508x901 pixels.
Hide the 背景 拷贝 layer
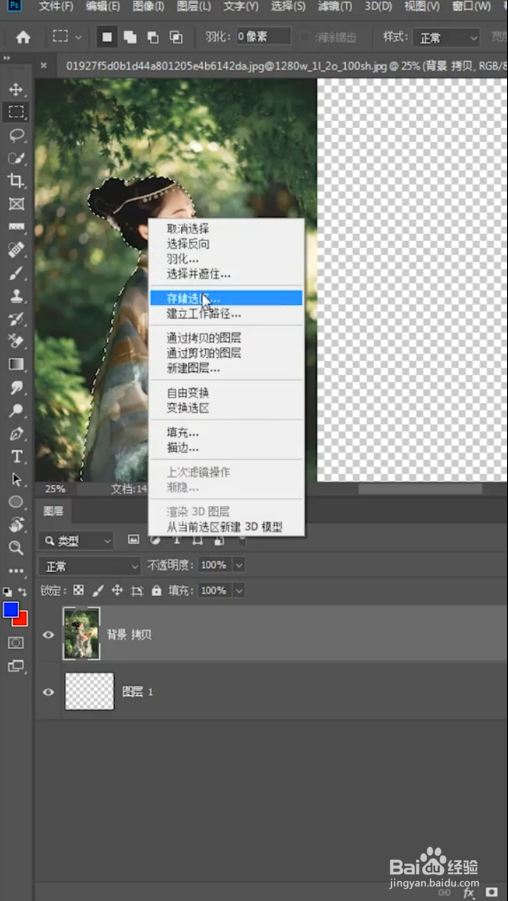[x=49, y=635]
